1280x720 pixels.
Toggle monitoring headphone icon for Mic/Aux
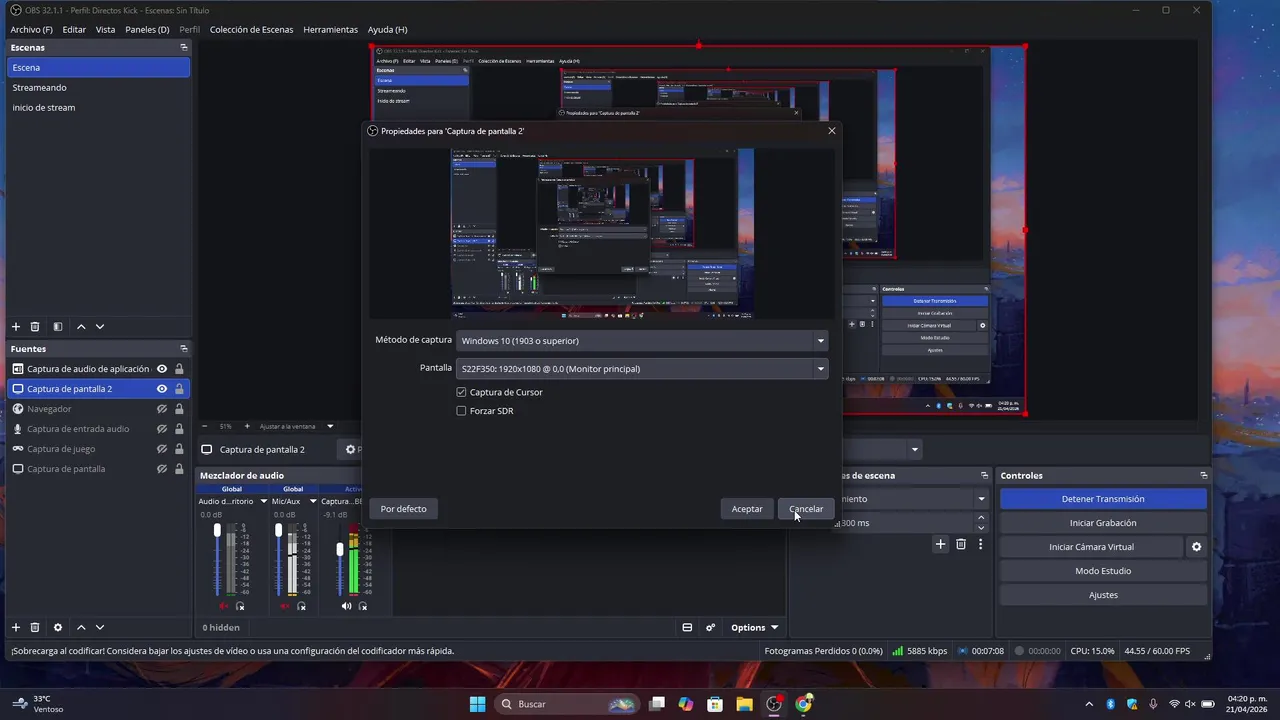coord(301,606)
